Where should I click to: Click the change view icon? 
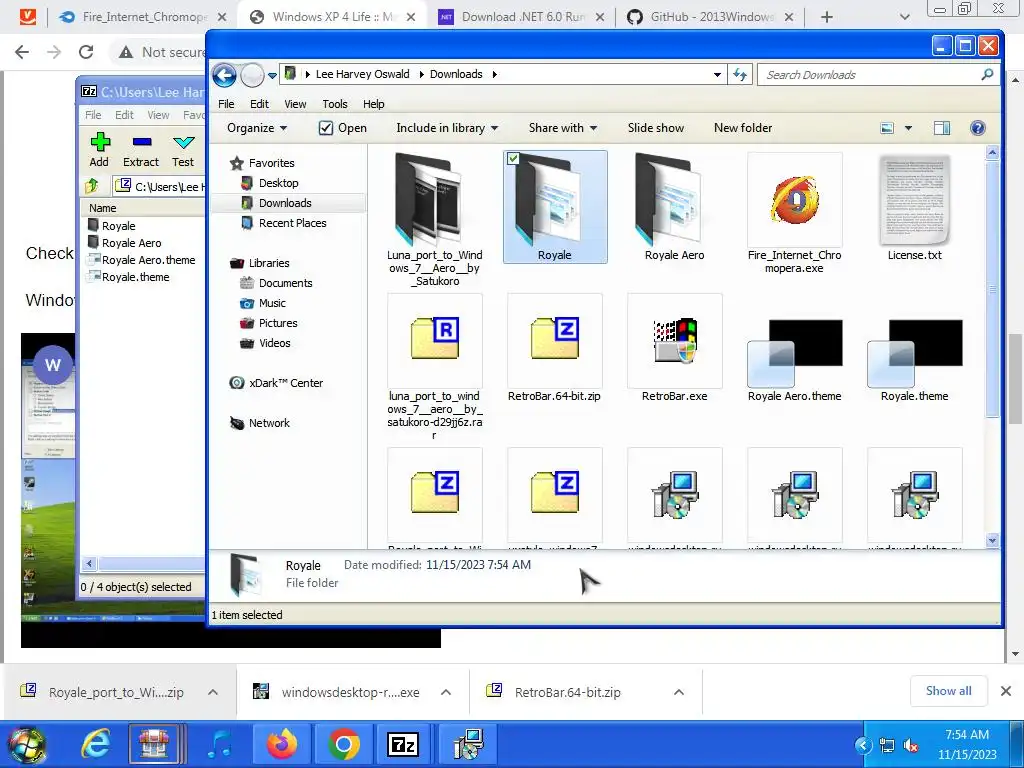click(887, 128)
